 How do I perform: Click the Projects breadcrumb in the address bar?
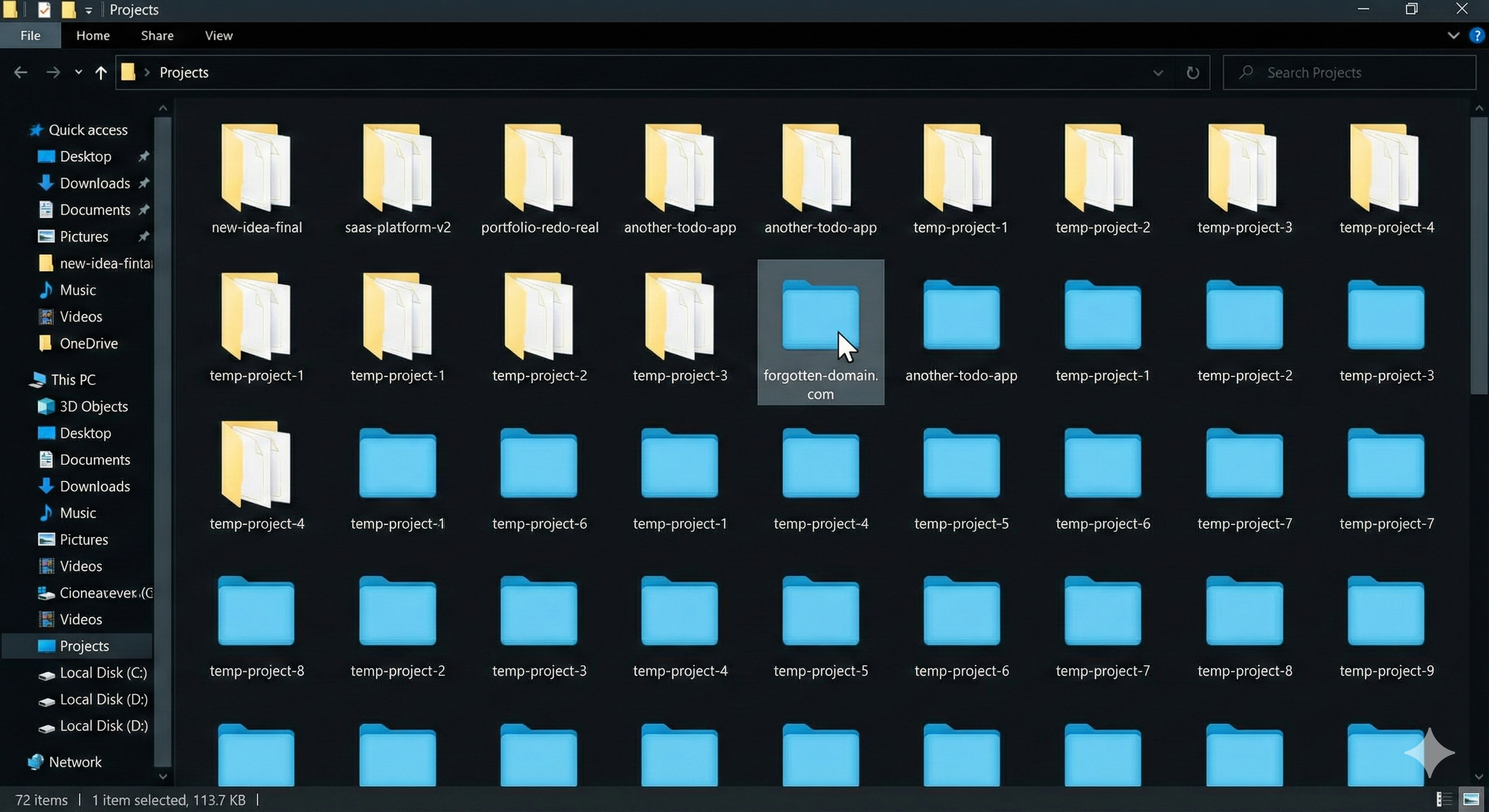click(x=185, y=72)
